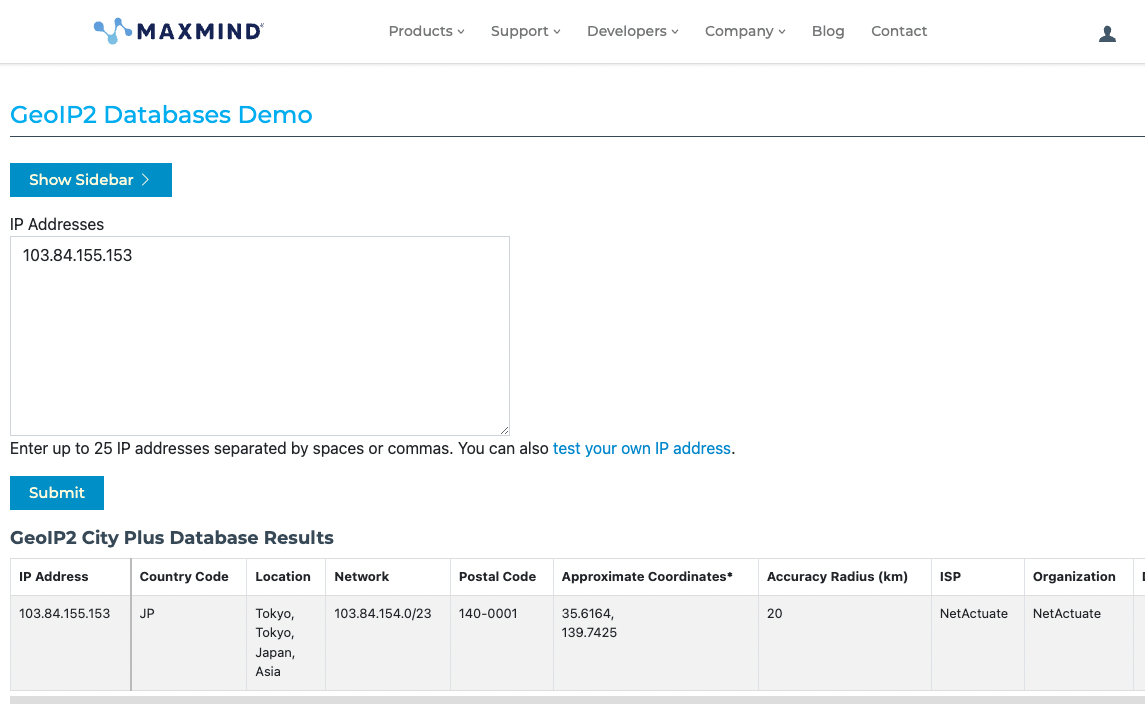Click the Submit button
The image size is (1145, 704).
click(57, 493)
